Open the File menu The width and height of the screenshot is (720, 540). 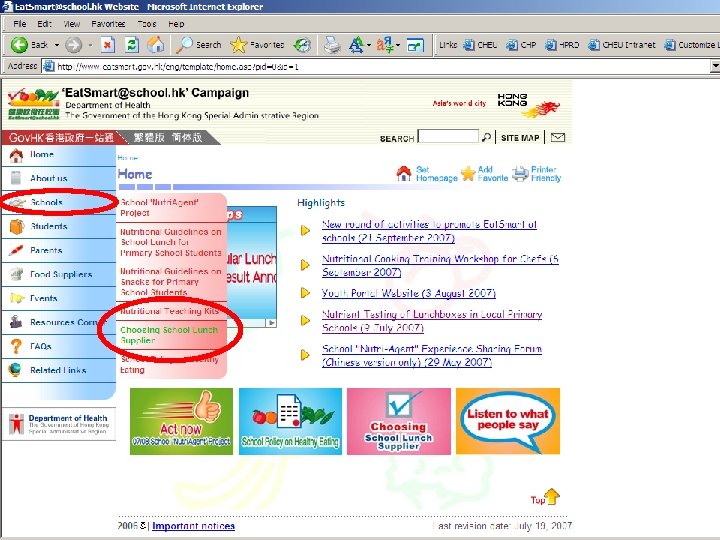[x=20, y=24]
